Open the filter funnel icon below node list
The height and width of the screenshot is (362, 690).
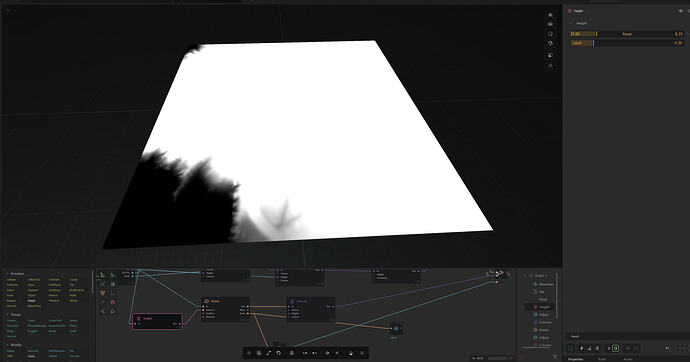[x=555, y=357]
